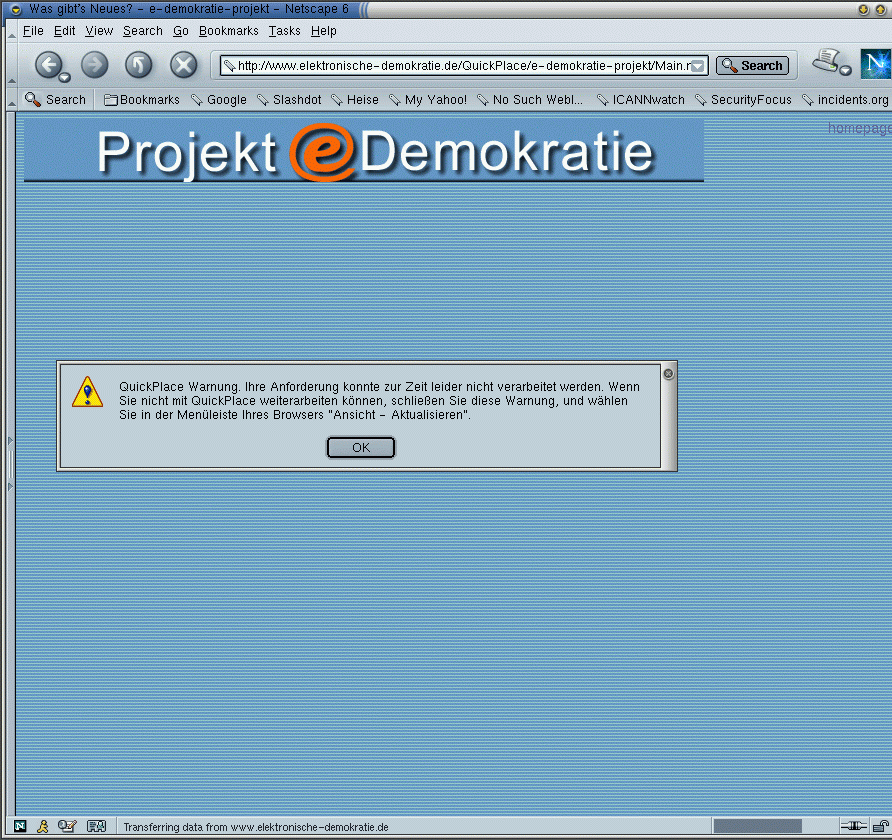Open the My Yahoo! bookmark
Image resolution: width=892 pixels, height=840 pixels.
[428, 100]
